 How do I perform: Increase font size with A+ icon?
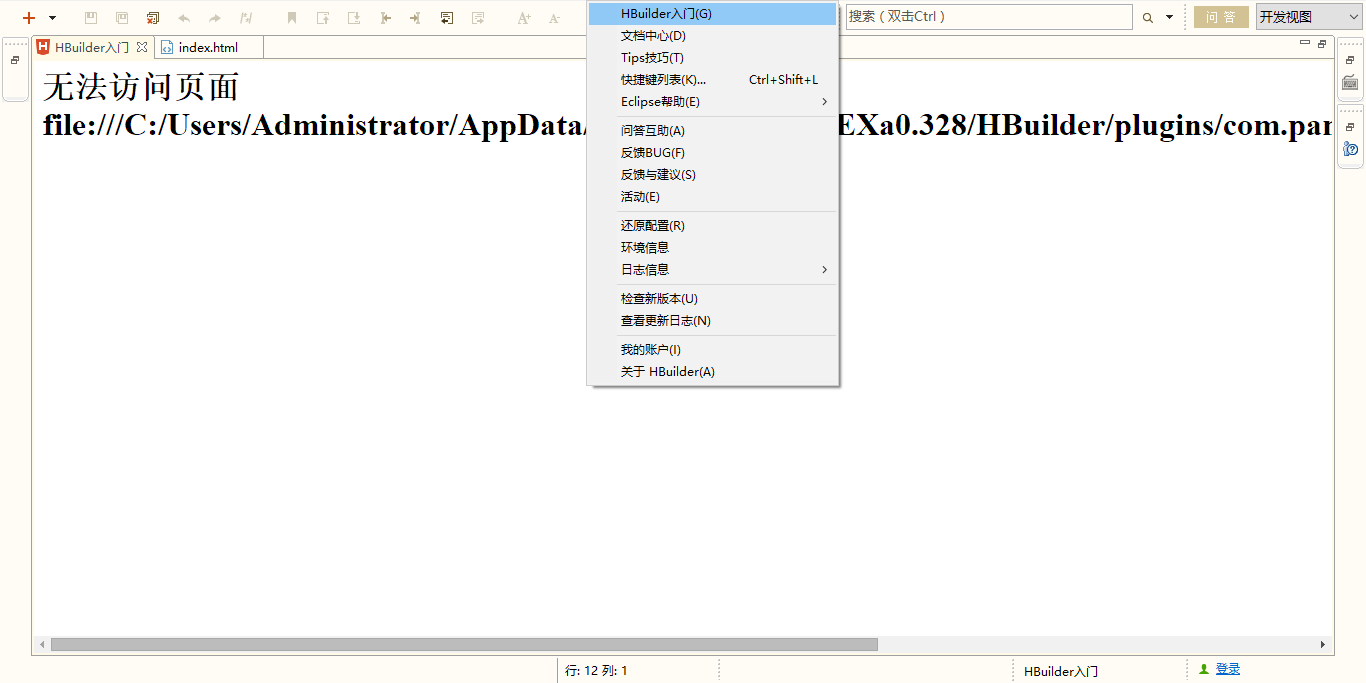(524, 18)
